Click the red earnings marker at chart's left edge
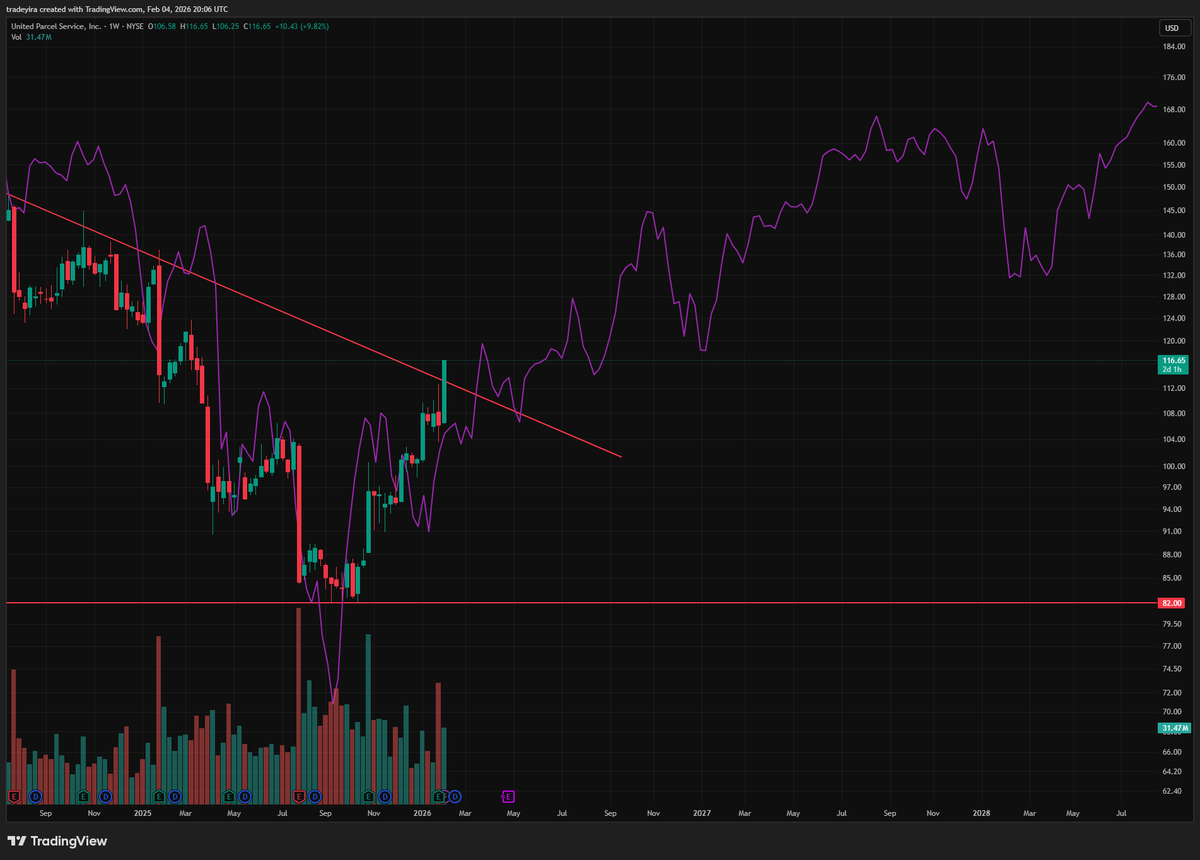1200x860 pixels. [x=14, y=796]
